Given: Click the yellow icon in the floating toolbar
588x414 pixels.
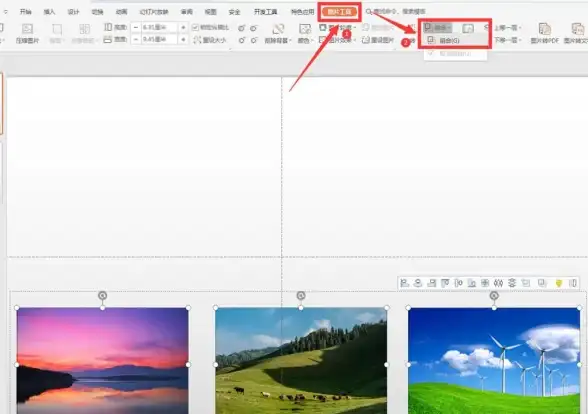Looking at the screenshot, I should (559, 284).
